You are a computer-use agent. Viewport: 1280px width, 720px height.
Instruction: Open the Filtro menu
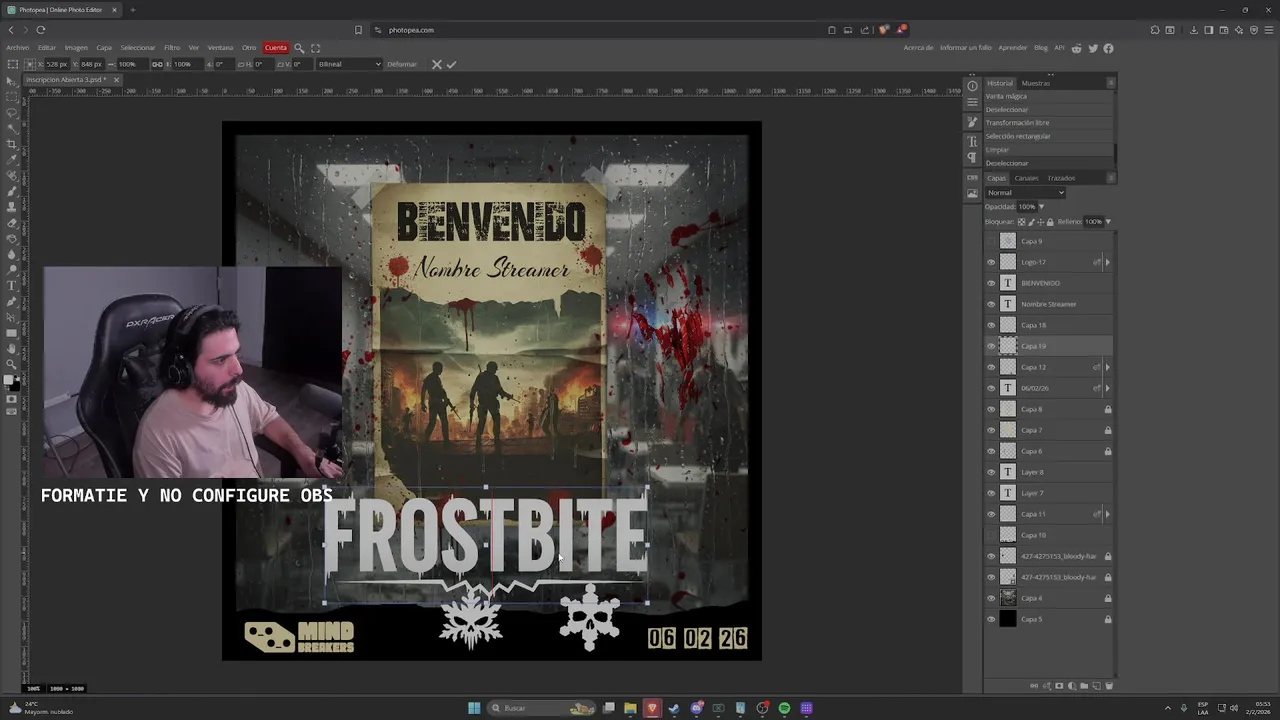pyautogui.click(x=172, y=48)
